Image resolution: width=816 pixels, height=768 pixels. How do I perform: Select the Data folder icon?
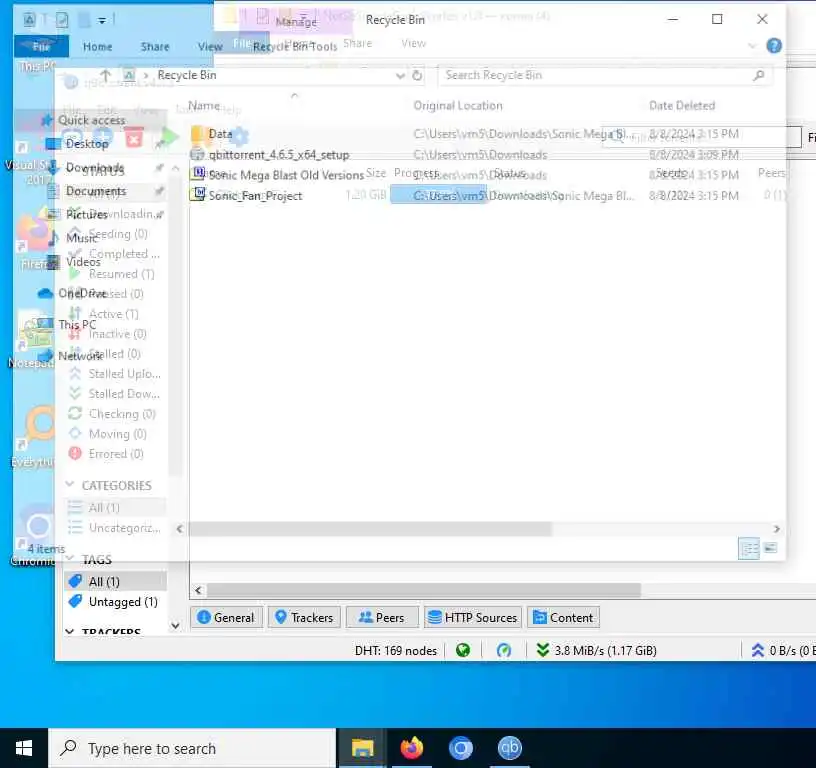198,134
